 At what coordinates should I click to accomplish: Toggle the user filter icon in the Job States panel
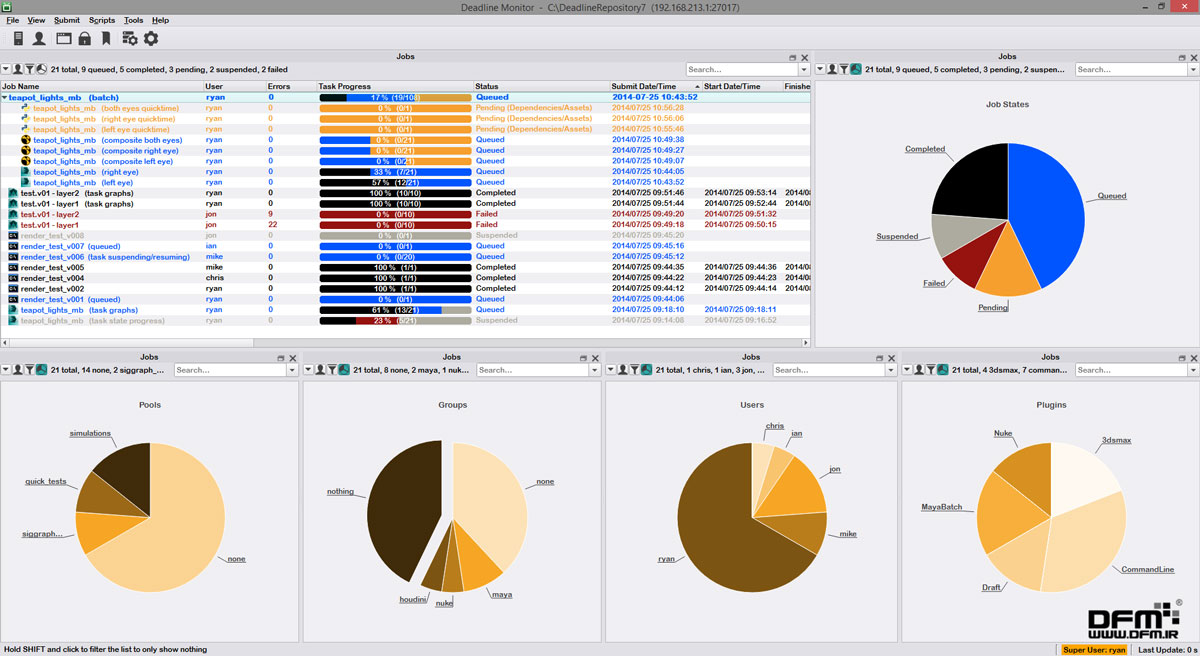(832, 69)
